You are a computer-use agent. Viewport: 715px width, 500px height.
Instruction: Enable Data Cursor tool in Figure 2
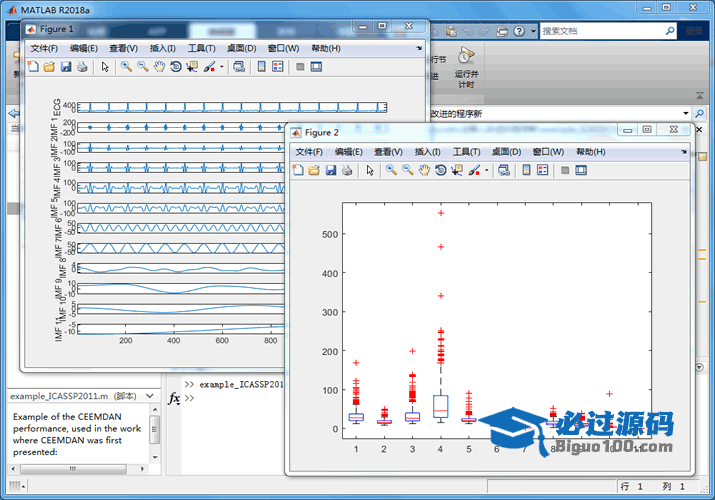coord(457,170)
